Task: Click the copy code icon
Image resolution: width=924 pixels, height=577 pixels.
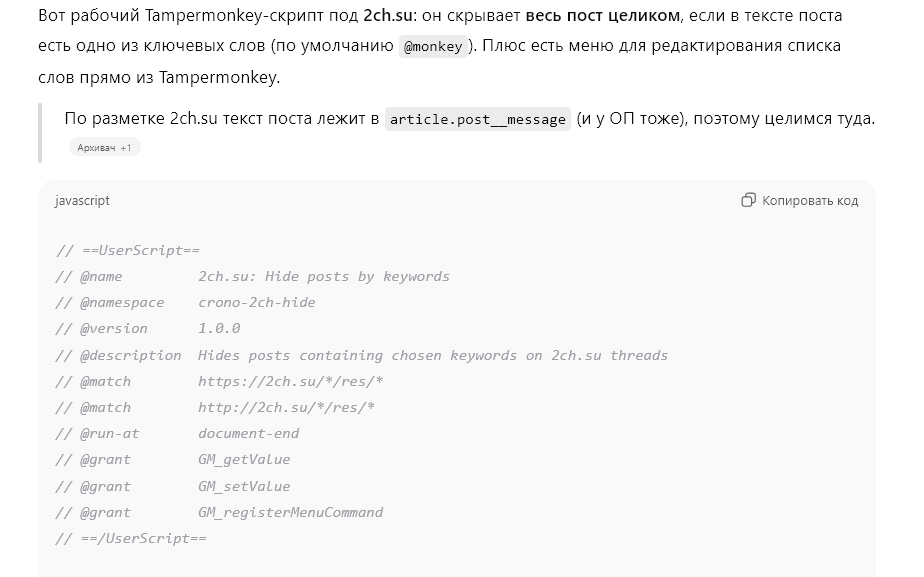Action: tap(748, 200)
